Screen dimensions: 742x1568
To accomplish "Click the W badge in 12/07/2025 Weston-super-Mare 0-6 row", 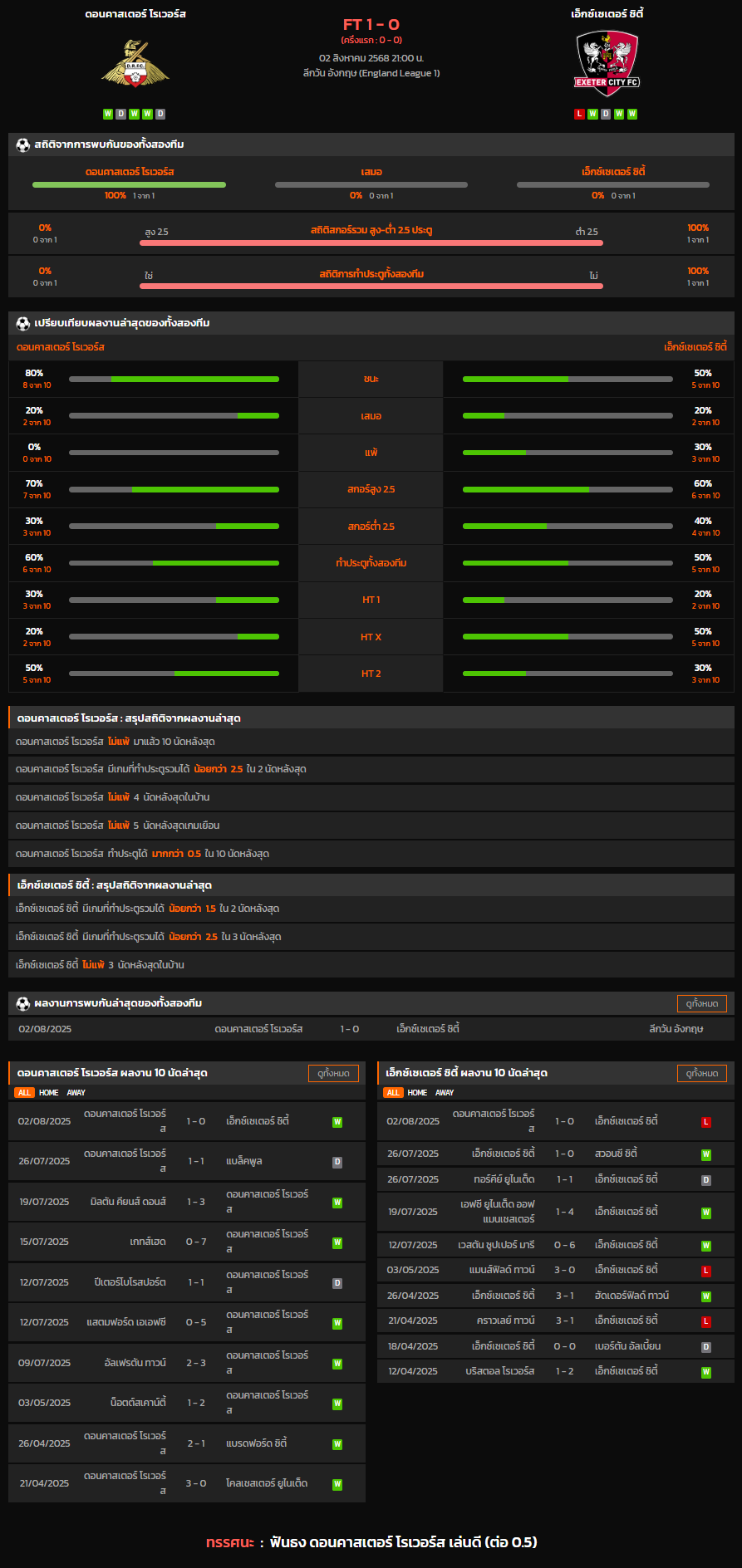I will click(x=706, y=1246).
